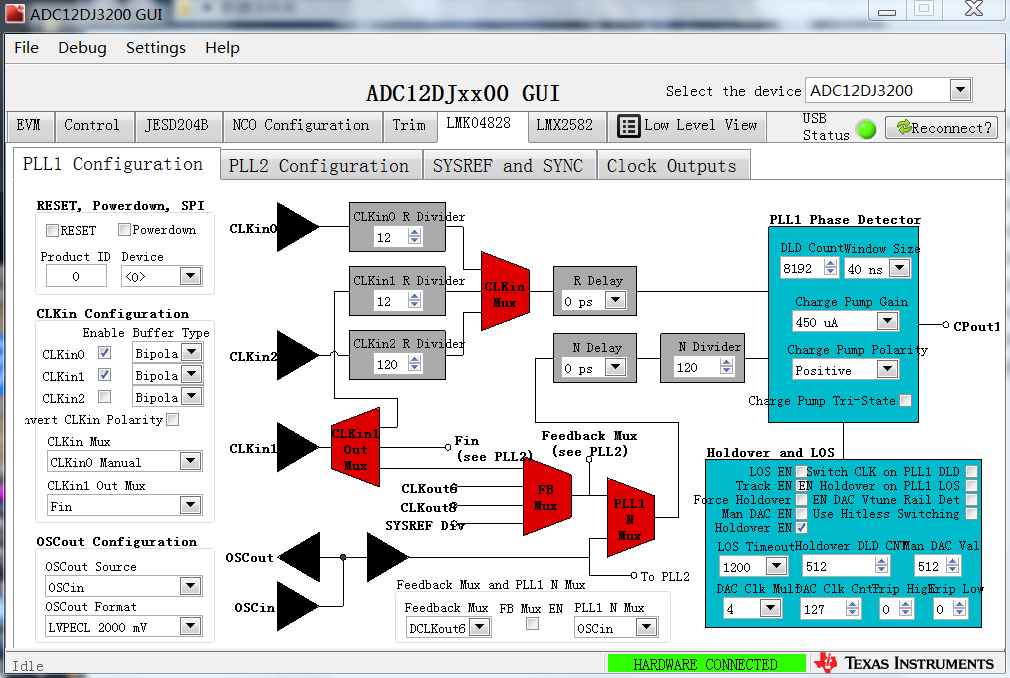Toggle the Man DAC EN checkbox
Viewport: 1010px width, 678px height.
coord(801,513)
